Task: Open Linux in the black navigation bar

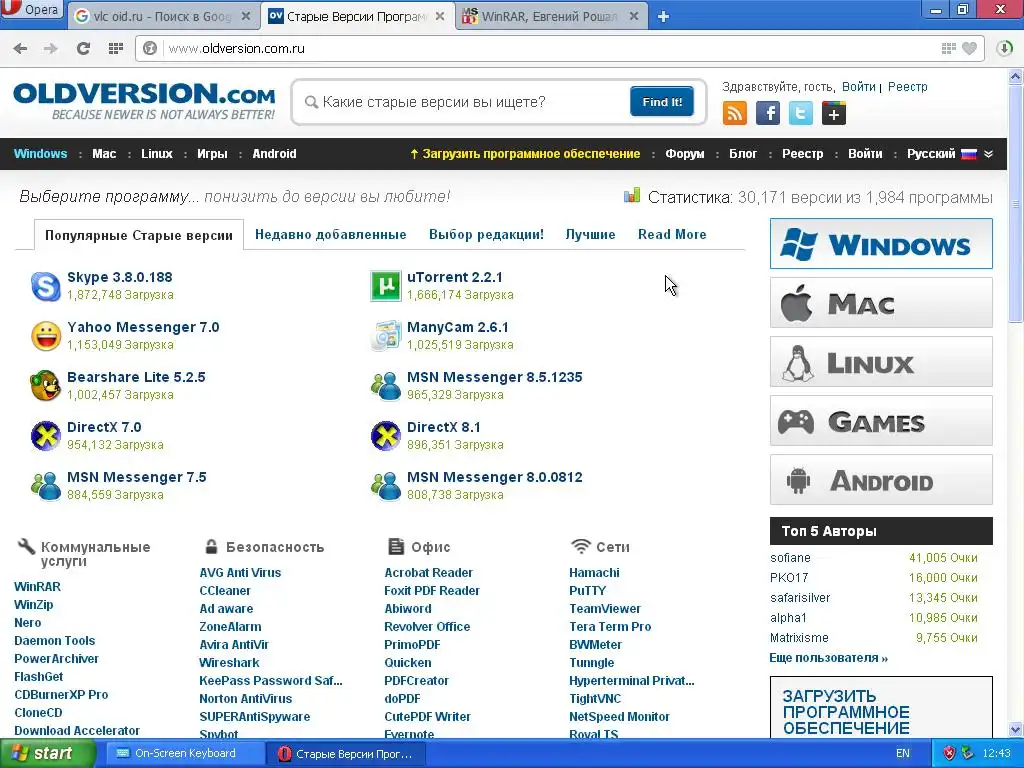Action: pos(157,154)
